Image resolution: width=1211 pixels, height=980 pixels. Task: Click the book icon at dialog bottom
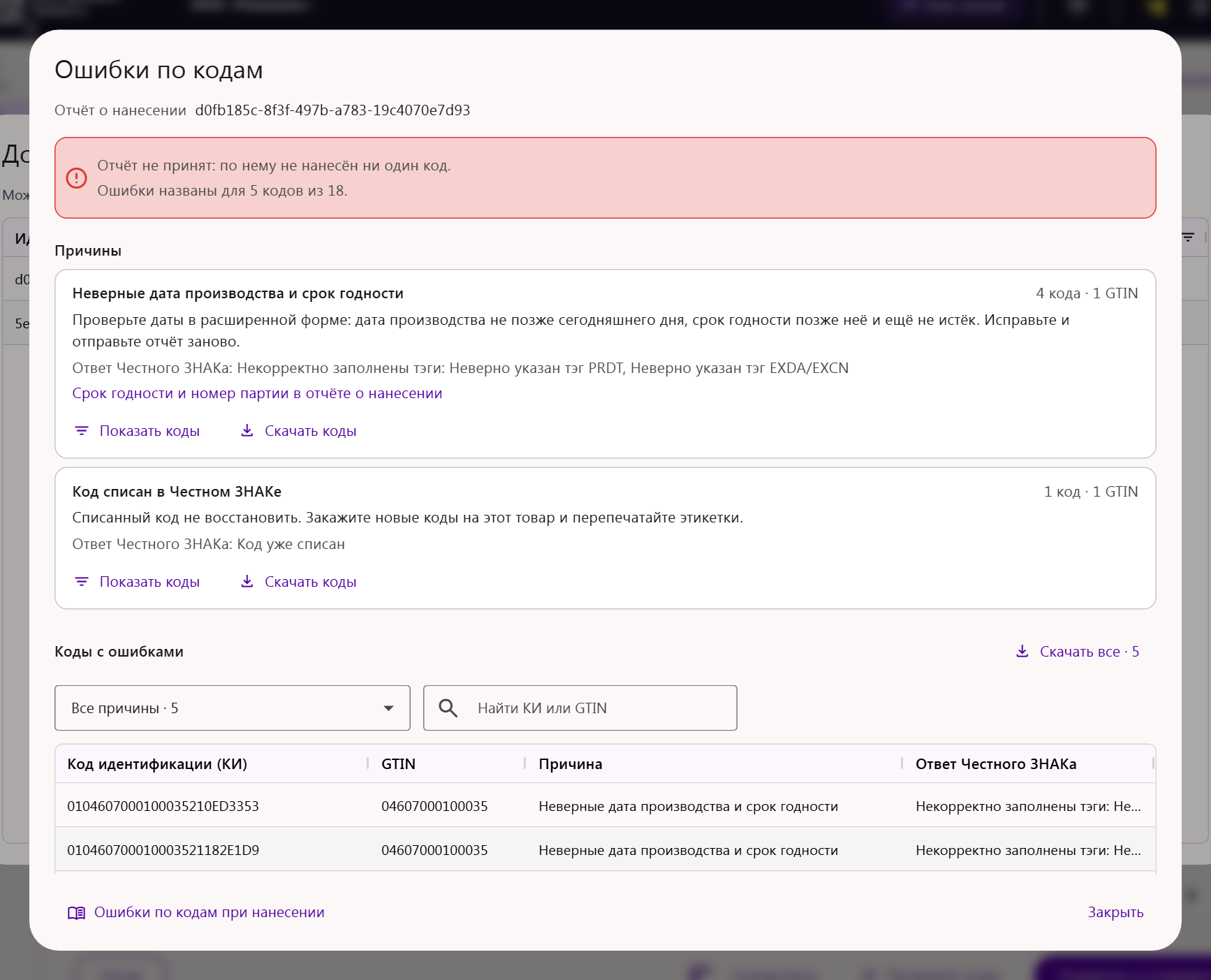tap(76, 913)
